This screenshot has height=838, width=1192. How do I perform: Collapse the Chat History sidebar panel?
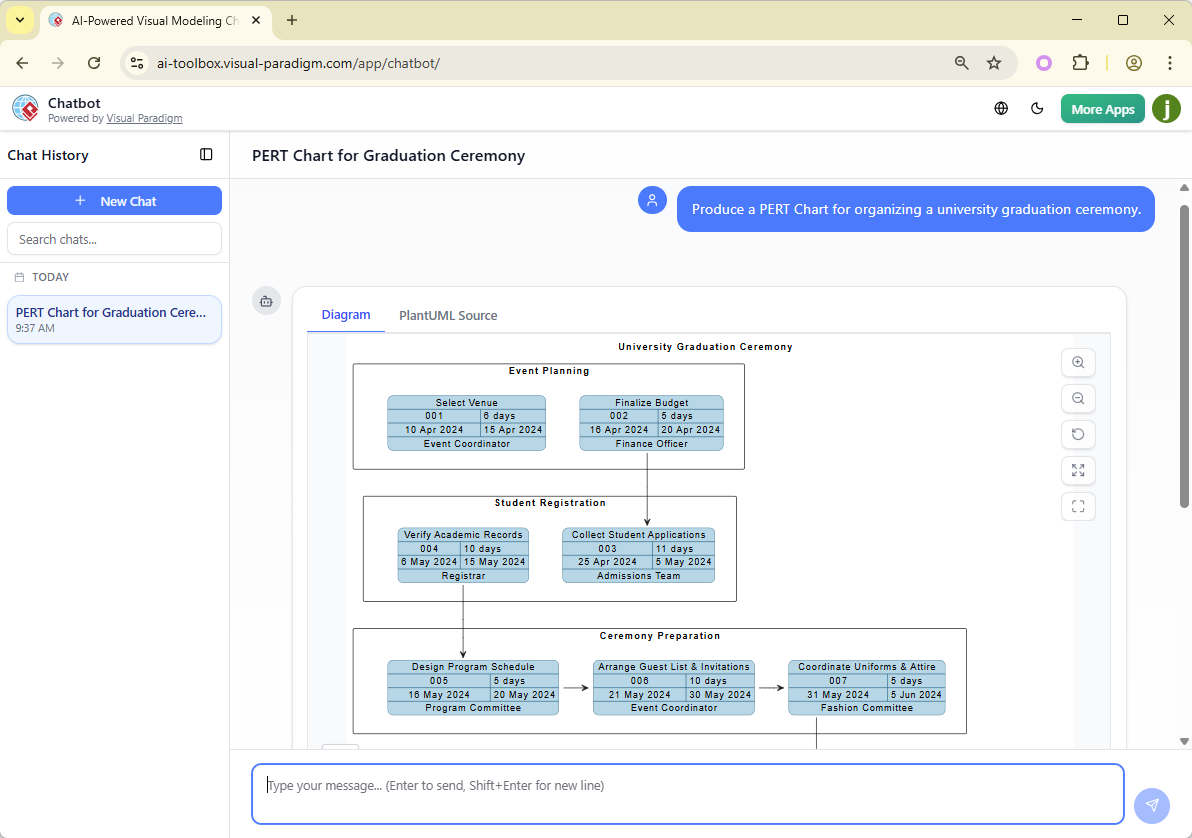point(206,154)
